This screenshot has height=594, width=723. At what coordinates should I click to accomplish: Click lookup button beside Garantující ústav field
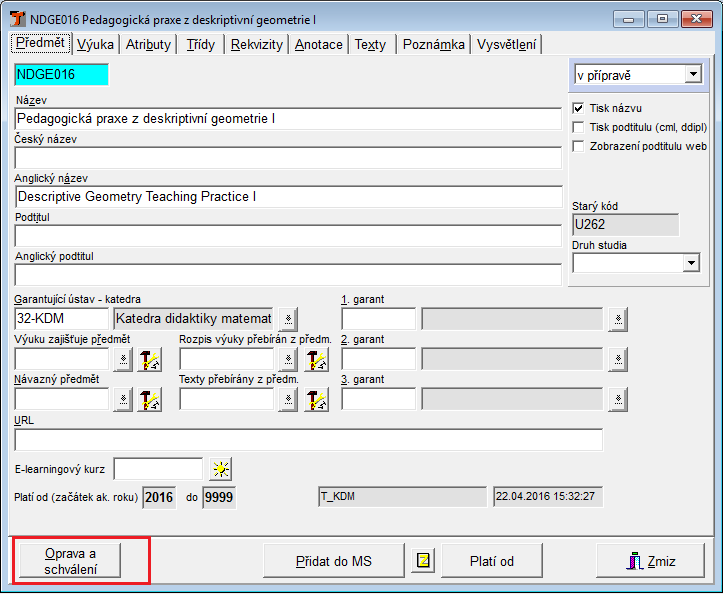pos(288,319)
